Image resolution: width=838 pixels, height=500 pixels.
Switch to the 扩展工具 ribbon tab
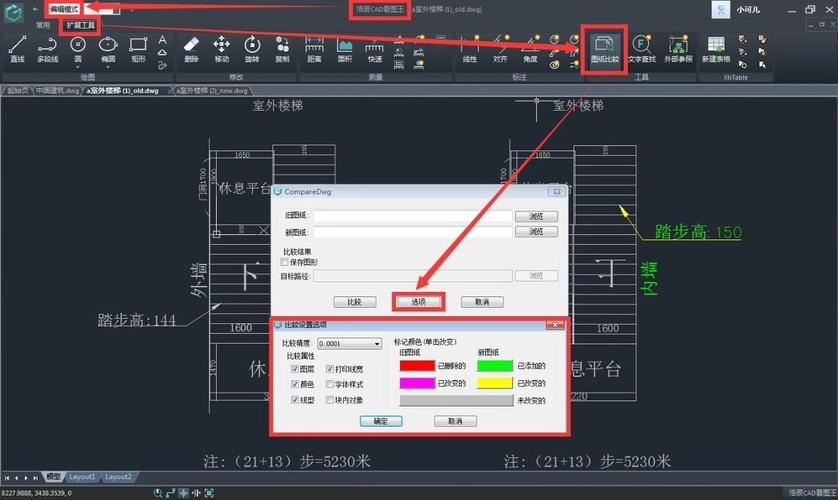pos(80,25)
